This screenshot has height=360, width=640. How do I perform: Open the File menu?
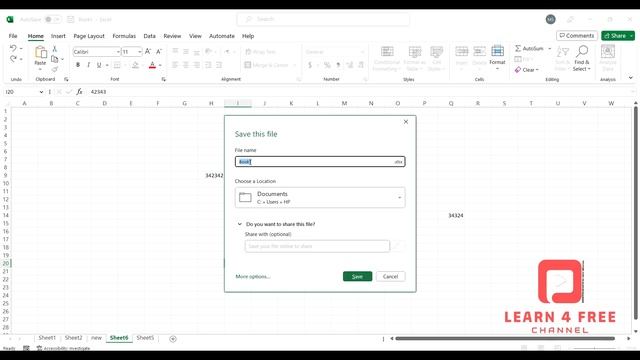pos(13,36)
